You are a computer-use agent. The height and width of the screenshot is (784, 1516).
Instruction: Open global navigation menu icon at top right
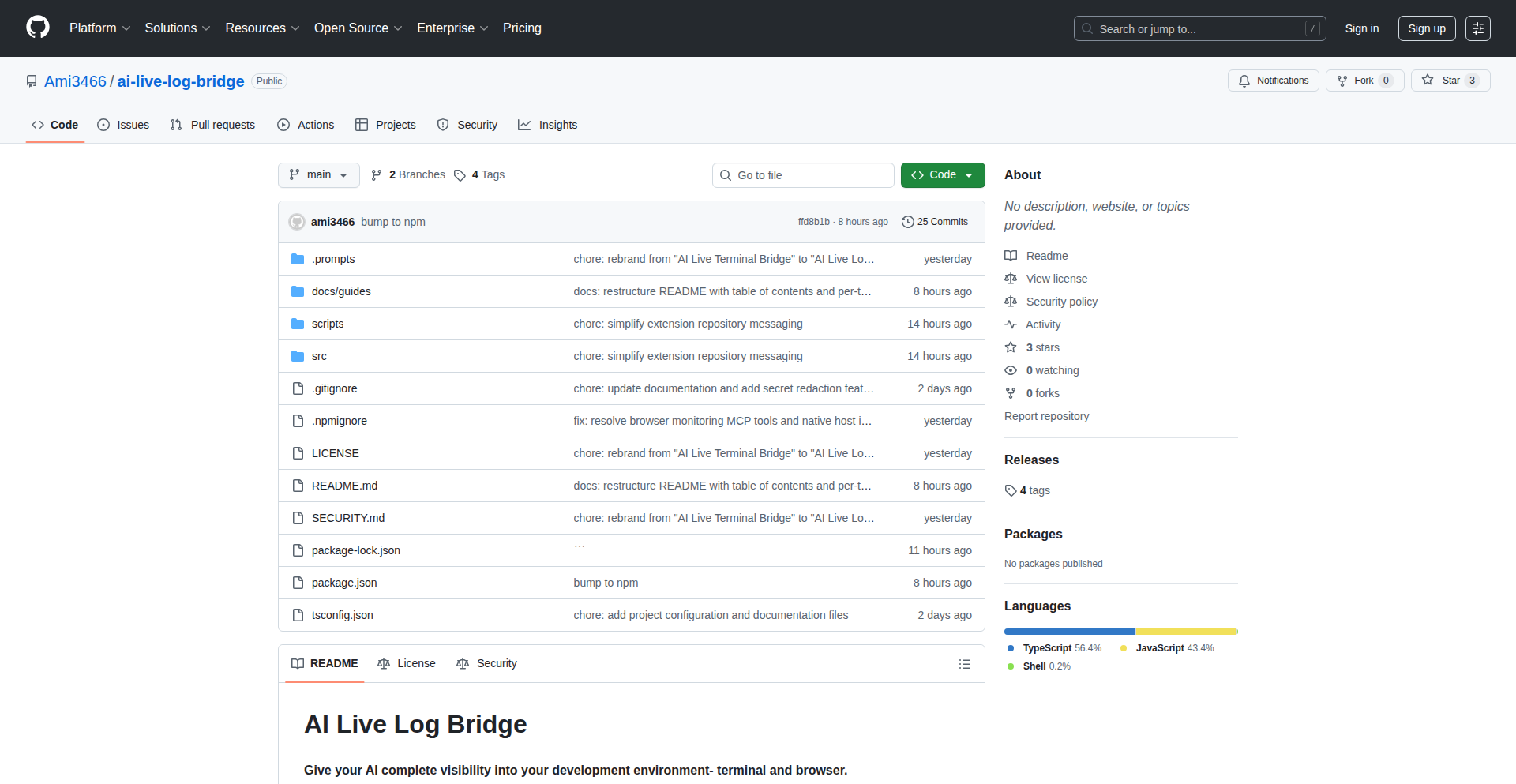(1477, 28)
